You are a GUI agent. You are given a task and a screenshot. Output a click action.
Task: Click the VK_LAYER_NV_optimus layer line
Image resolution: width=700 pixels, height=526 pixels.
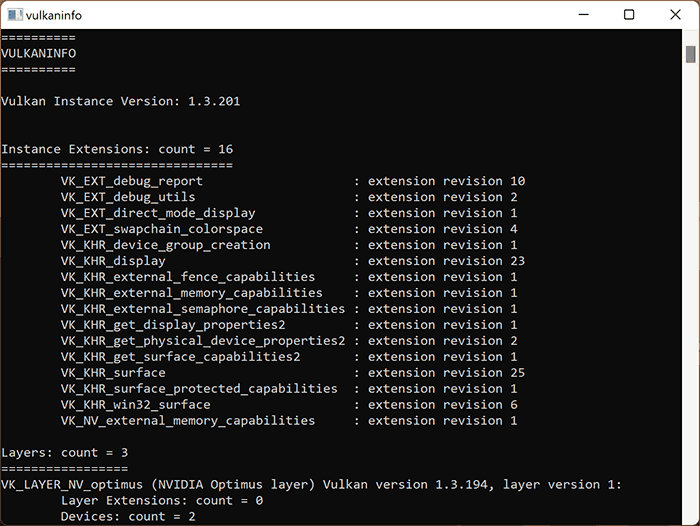(x=311, y=485)
